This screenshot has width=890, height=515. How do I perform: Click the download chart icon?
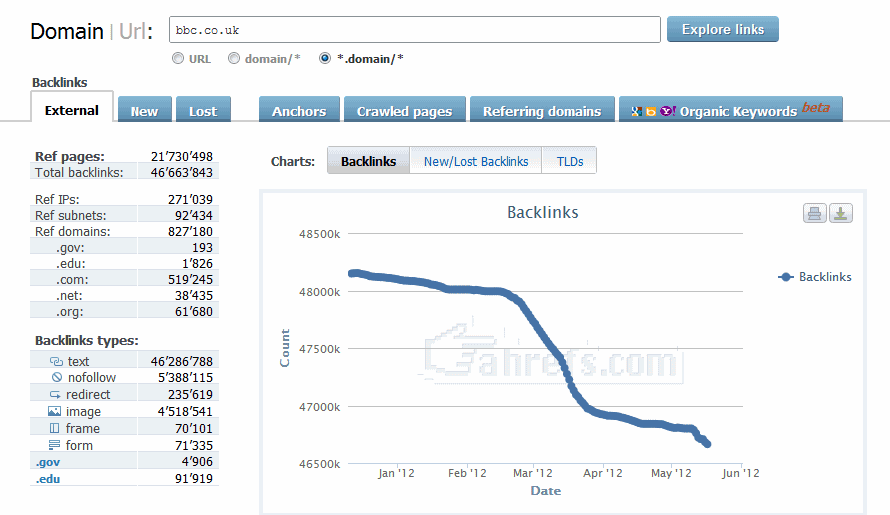(x=841, y=213)
